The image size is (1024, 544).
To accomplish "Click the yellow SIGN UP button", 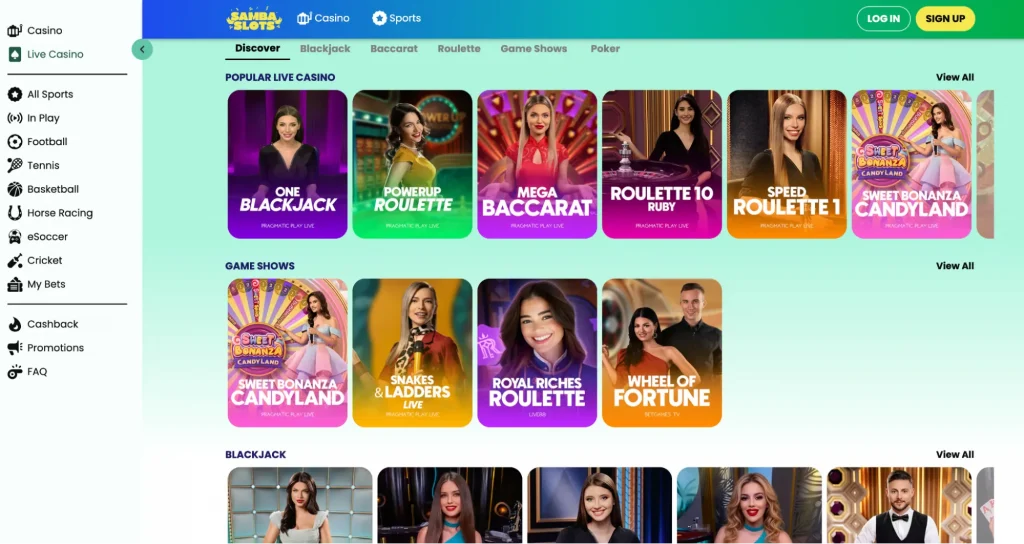I will tap(945, 19).
